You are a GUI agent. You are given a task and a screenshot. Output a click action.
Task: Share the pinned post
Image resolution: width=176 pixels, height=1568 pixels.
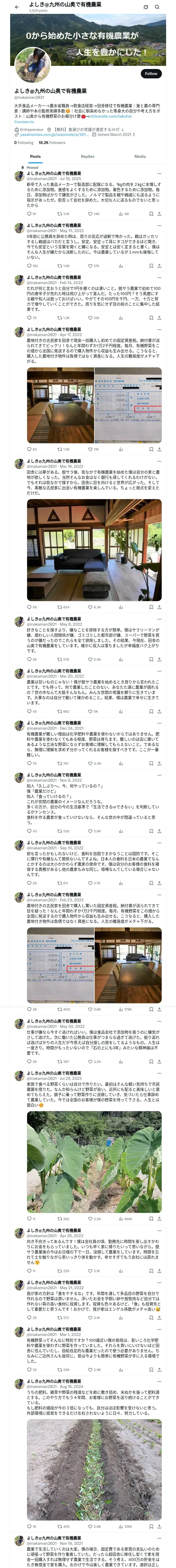coord(159,214)
